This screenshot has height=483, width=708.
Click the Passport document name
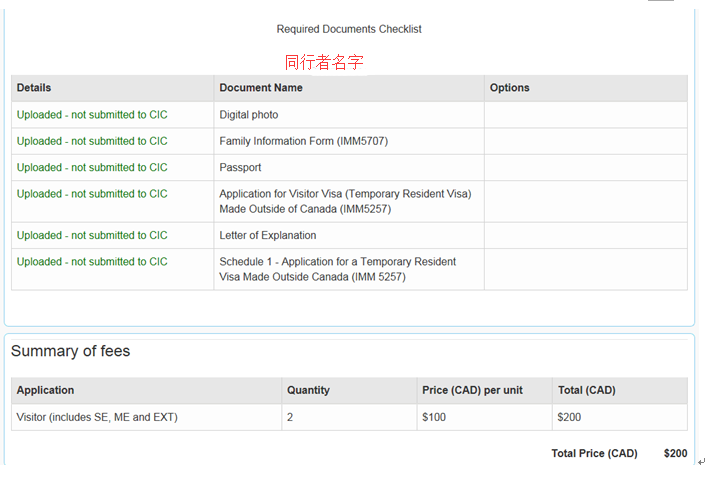240,167
